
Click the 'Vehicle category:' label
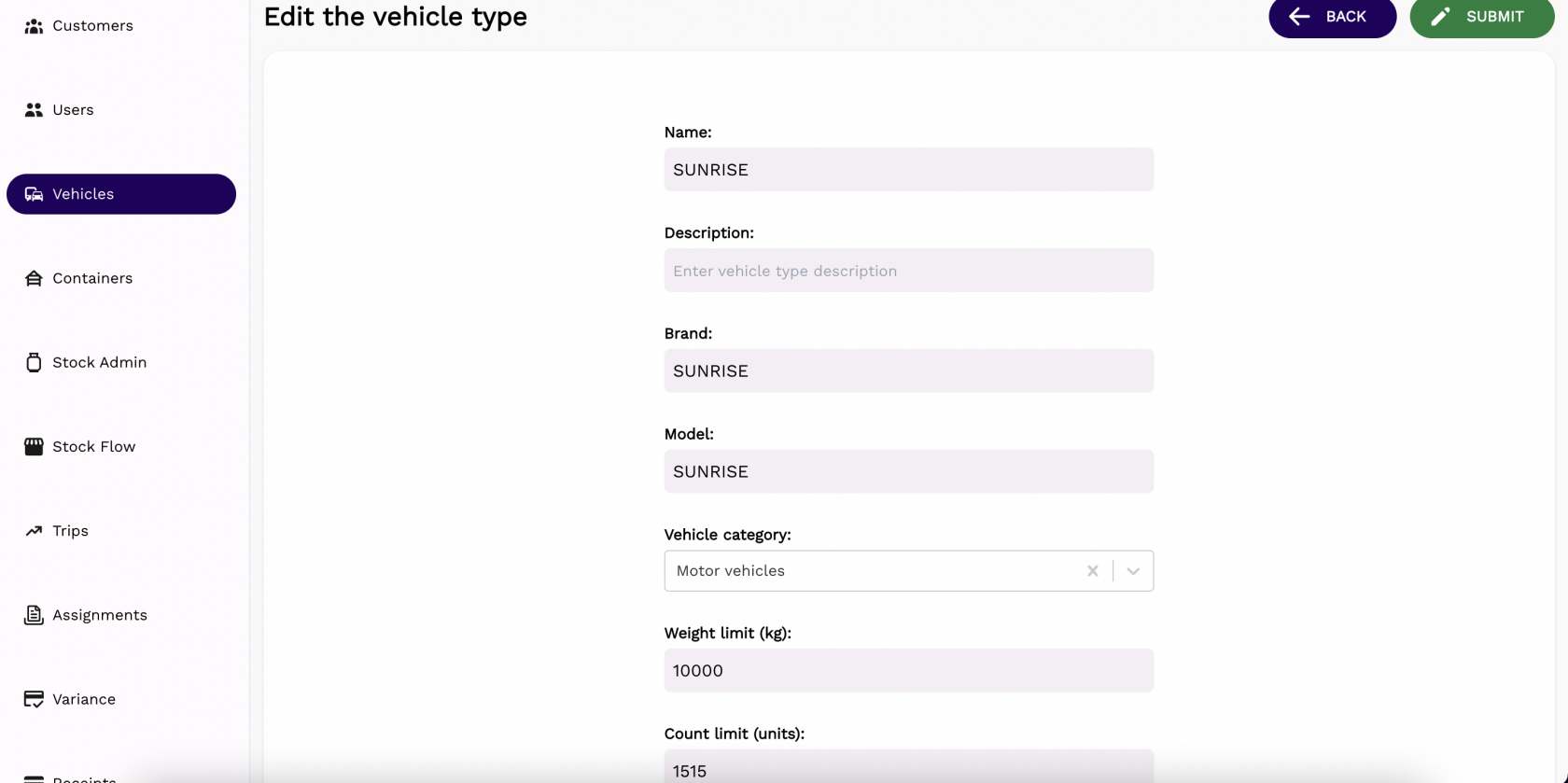[727, 535]
